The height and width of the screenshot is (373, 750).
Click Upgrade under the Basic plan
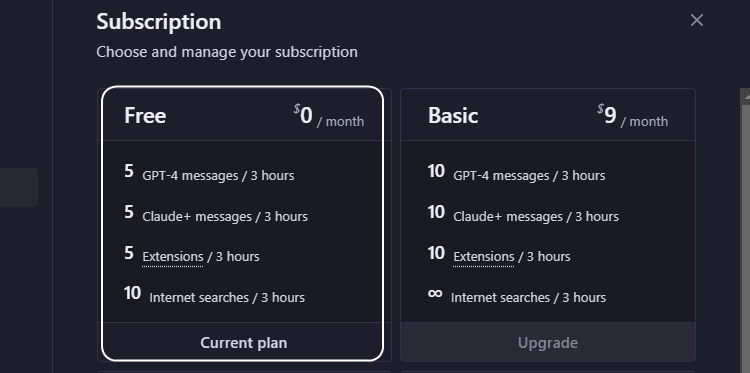pos(548,342)
